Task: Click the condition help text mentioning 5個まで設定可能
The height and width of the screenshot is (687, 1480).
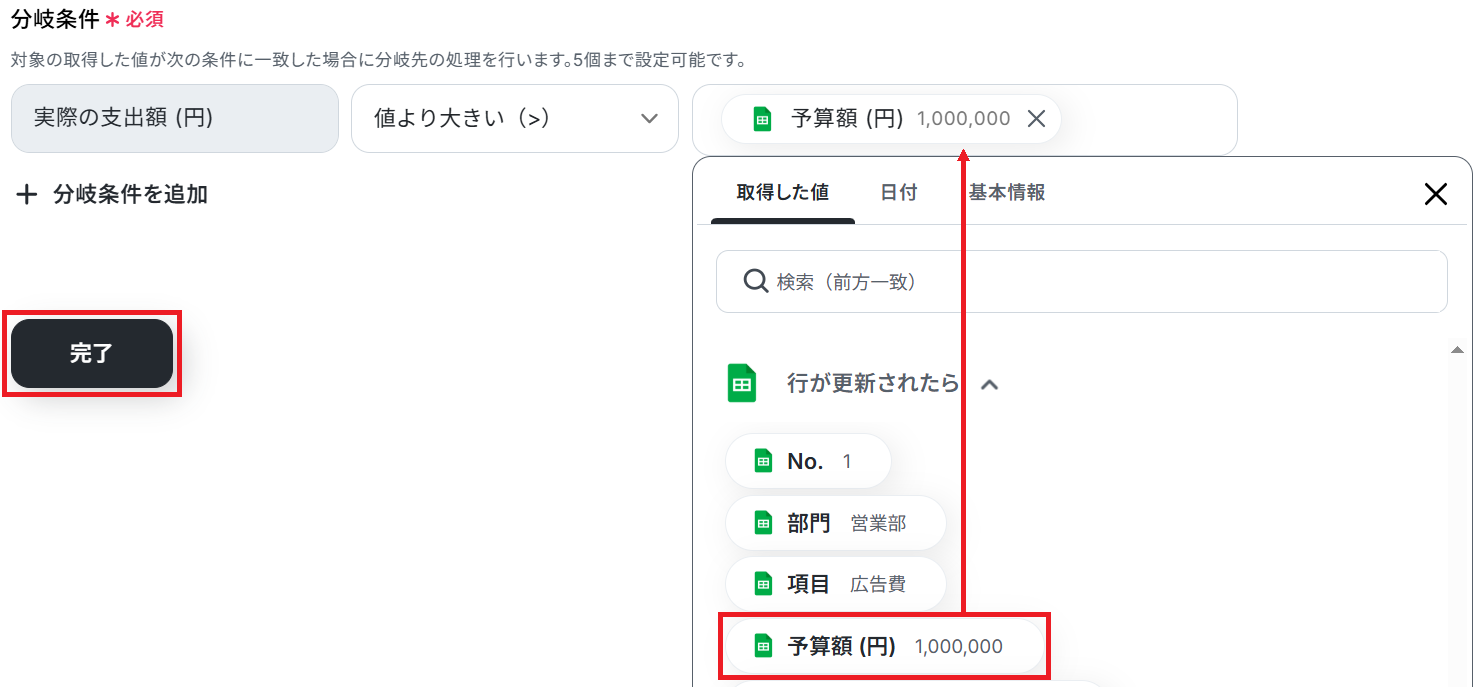Action: click(x=379, y=61)
